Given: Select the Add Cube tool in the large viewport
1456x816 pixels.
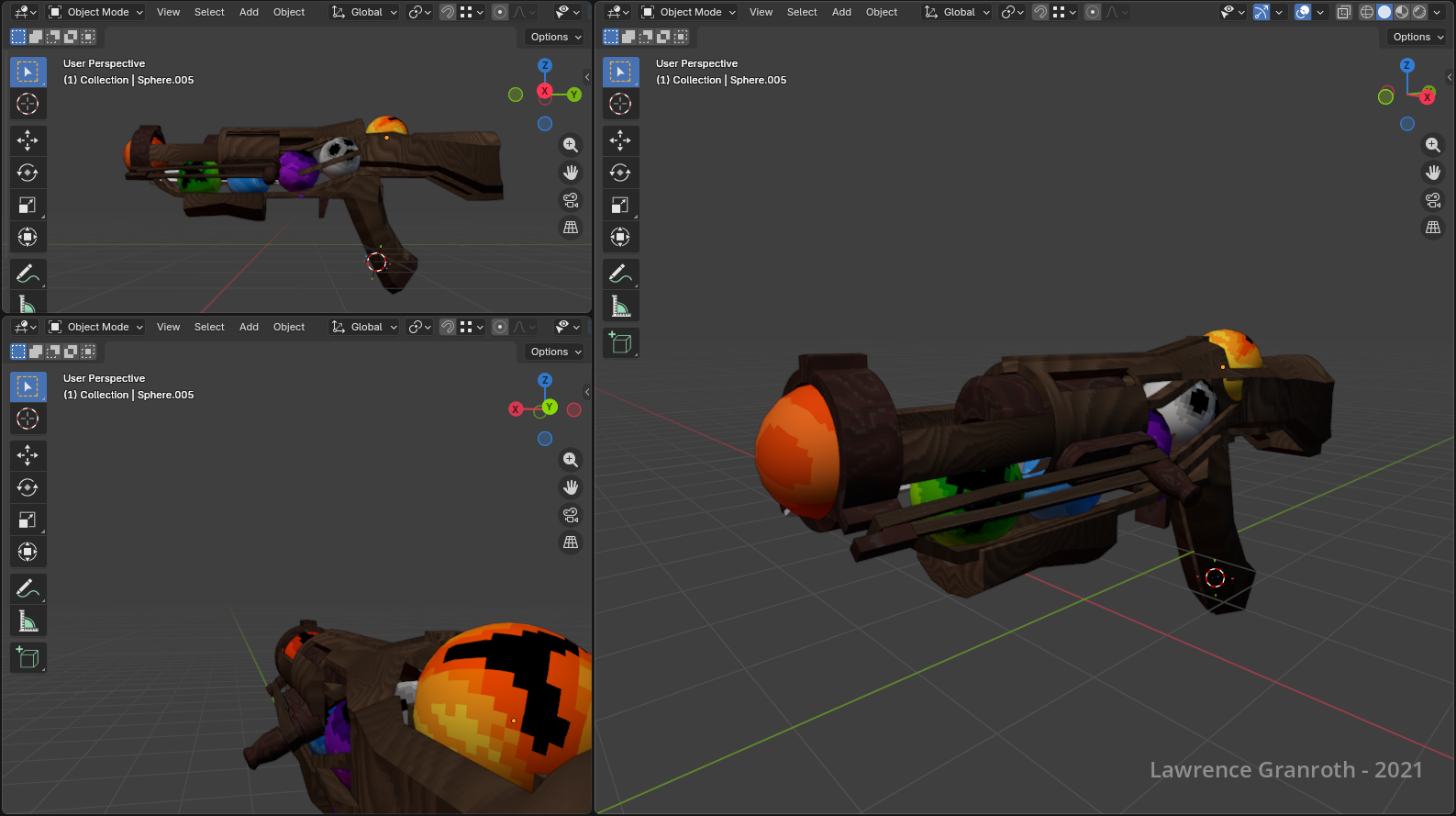Looking at the screenshot, I should click(620, 343).
